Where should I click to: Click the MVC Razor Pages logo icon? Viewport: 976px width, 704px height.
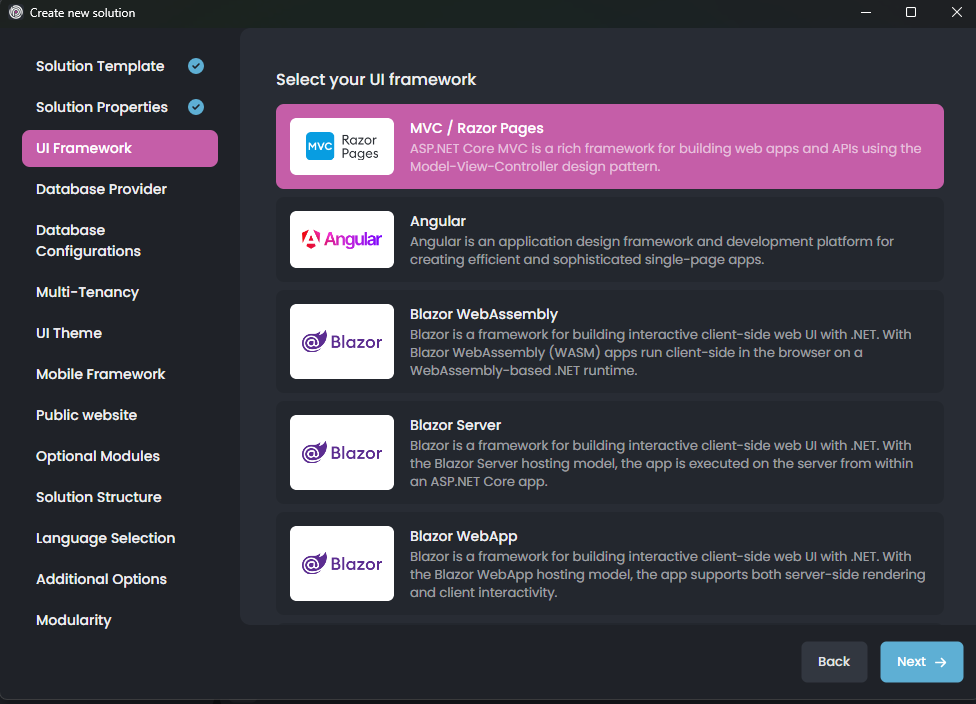point(341,145)
